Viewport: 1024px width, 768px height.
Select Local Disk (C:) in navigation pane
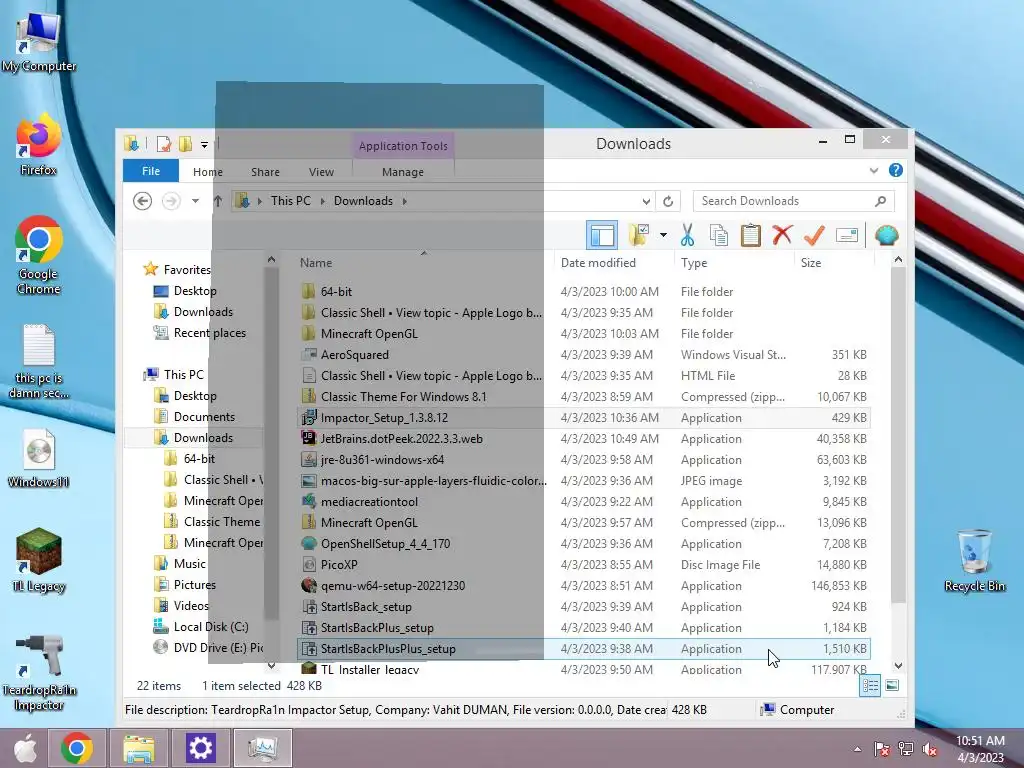pyautogui.click(x=210, y=627)
